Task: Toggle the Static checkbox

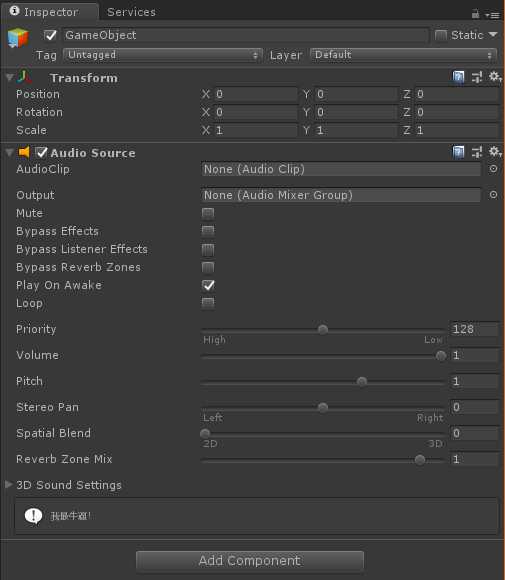Action: 441,35
